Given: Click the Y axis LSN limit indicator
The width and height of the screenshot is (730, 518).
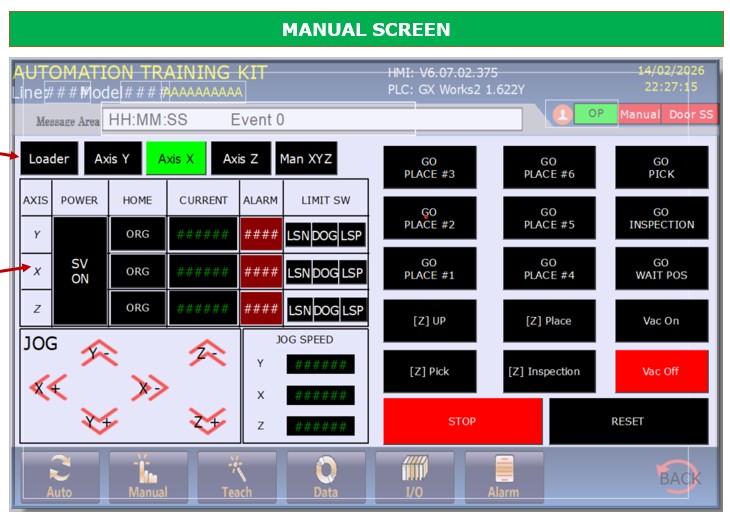Looking at the screenshot, I should (298, 235).
